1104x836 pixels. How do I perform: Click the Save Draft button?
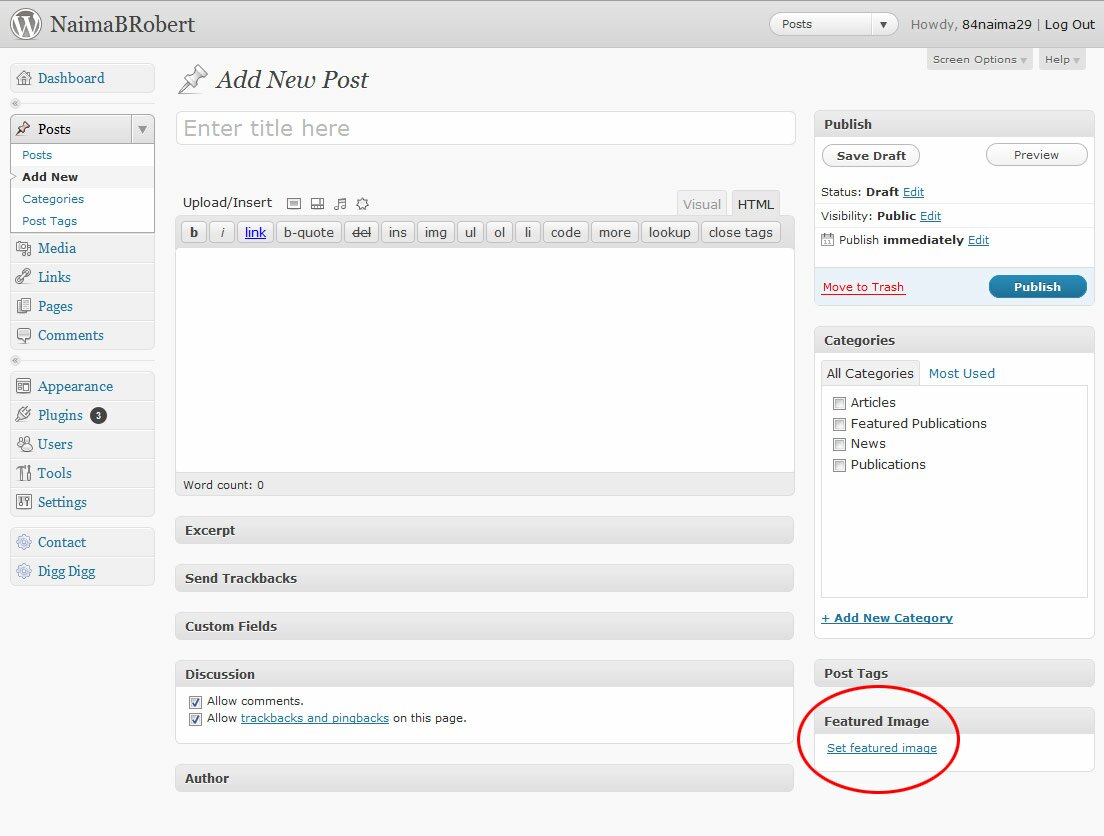click(871, 156)
